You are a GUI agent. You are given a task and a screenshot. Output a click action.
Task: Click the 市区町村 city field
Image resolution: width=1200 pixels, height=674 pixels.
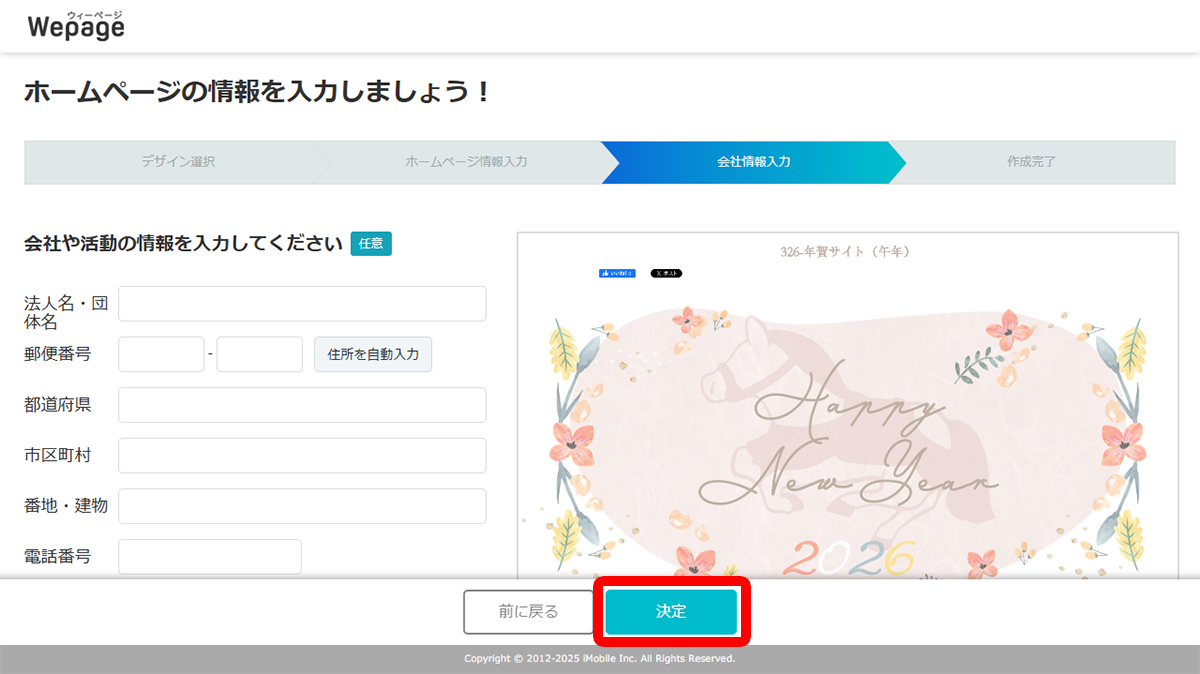tap(302, 455)
